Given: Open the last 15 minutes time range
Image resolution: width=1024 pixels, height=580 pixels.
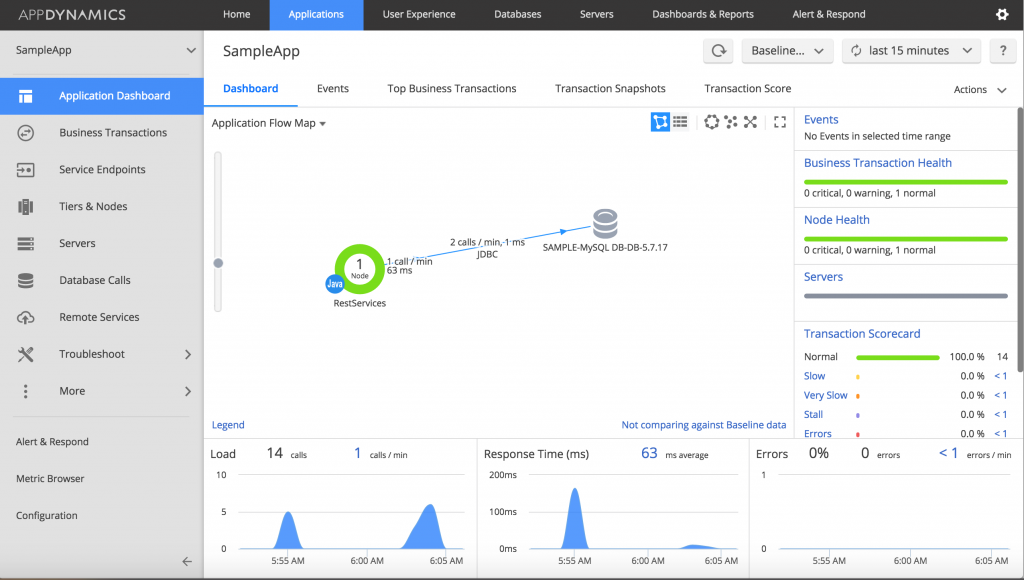Looking at the screenshot, I should [x=911, y=51].
